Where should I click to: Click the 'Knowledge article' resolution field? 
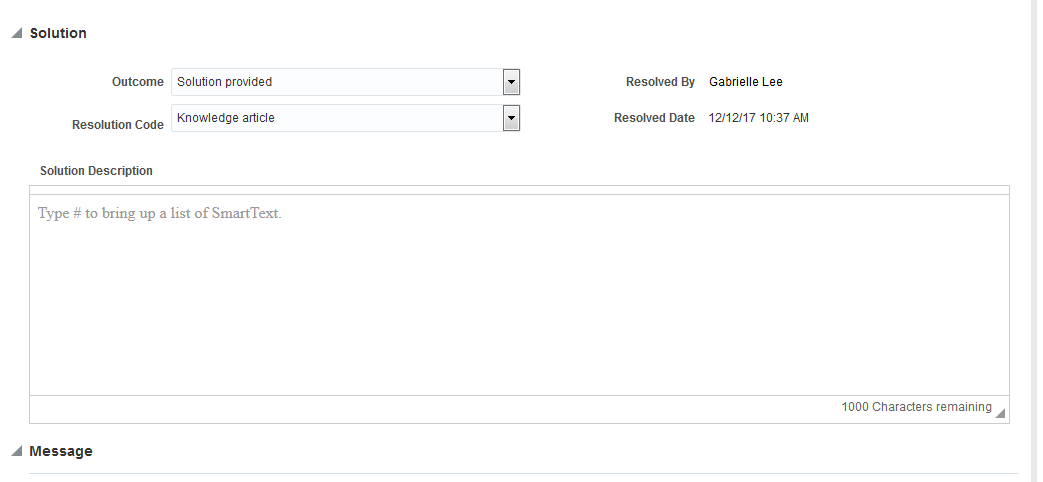coord(336,118)
